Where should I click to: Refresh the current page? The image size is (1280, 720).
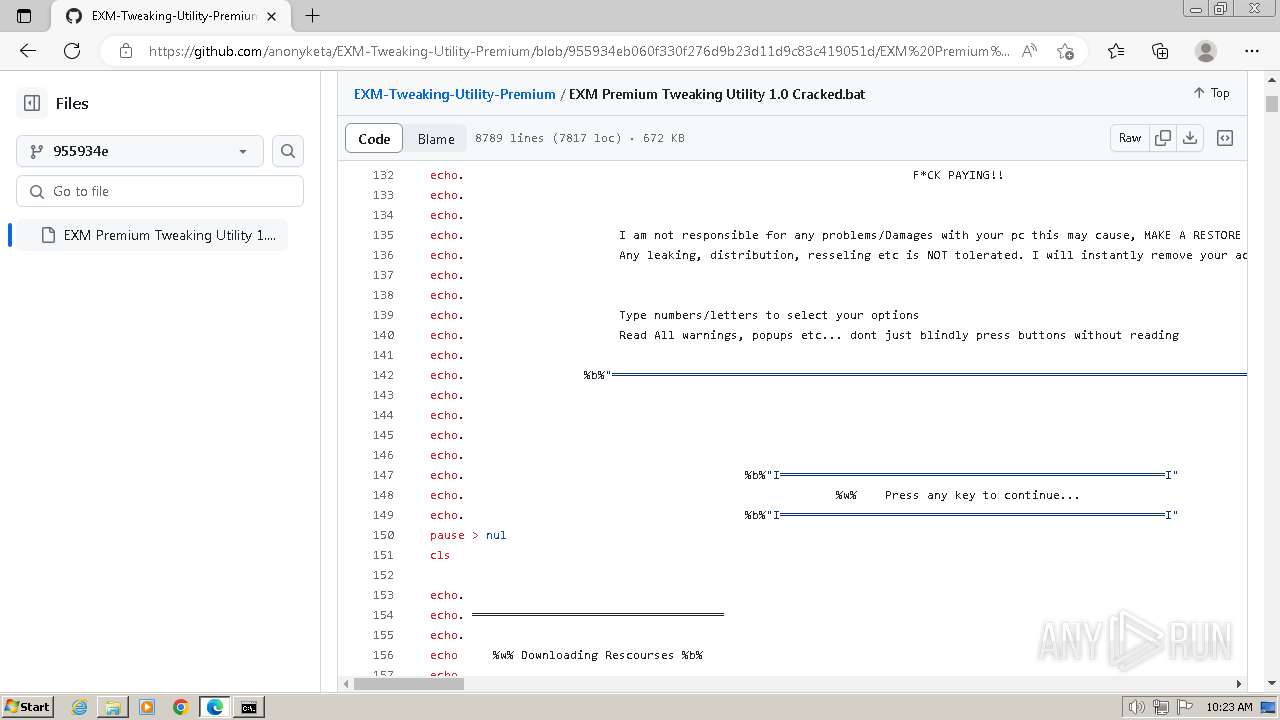pyautogui.click(x=72, y=51)
